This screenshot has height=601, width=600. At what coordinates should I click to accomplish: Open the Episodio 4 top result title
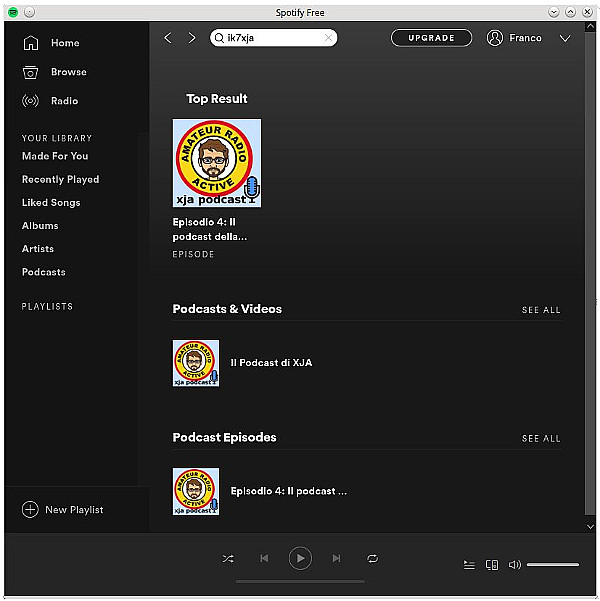tap(210, 229)
